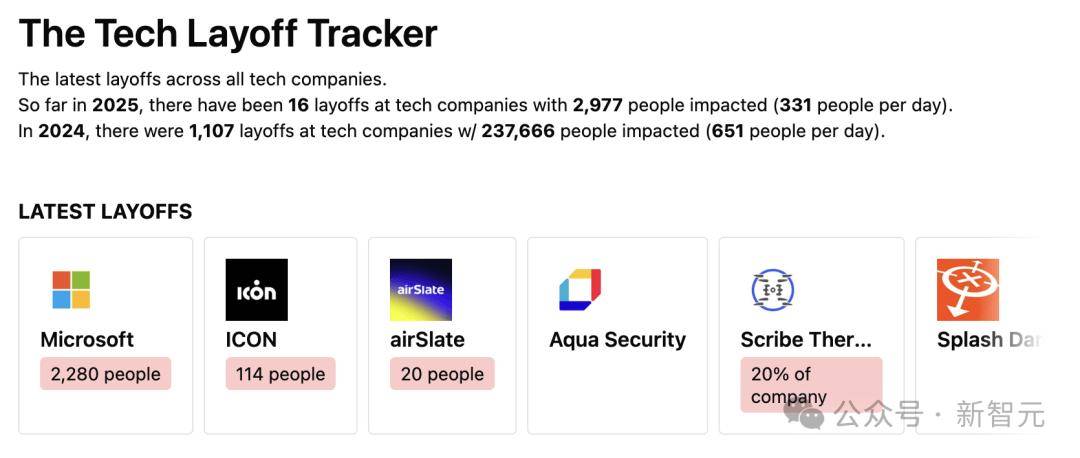Screen dimensions: 1080x458
Task: Click the orange Splash logo
Action: (968, 289)
